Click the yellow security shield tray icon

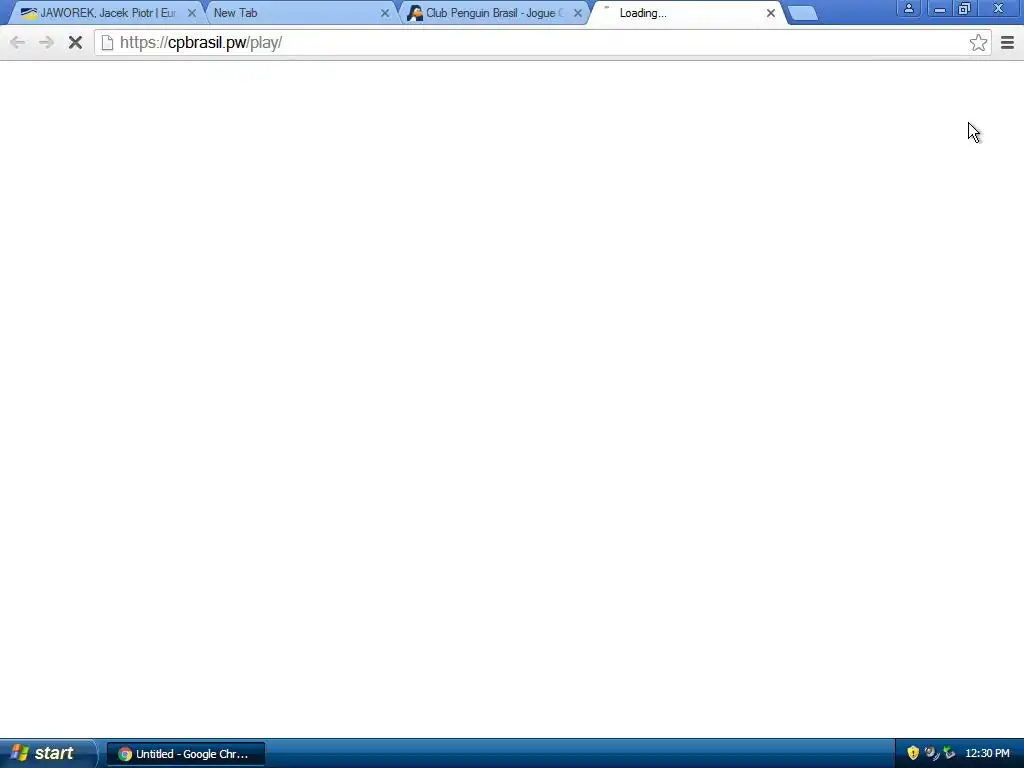tap(913, 753)
